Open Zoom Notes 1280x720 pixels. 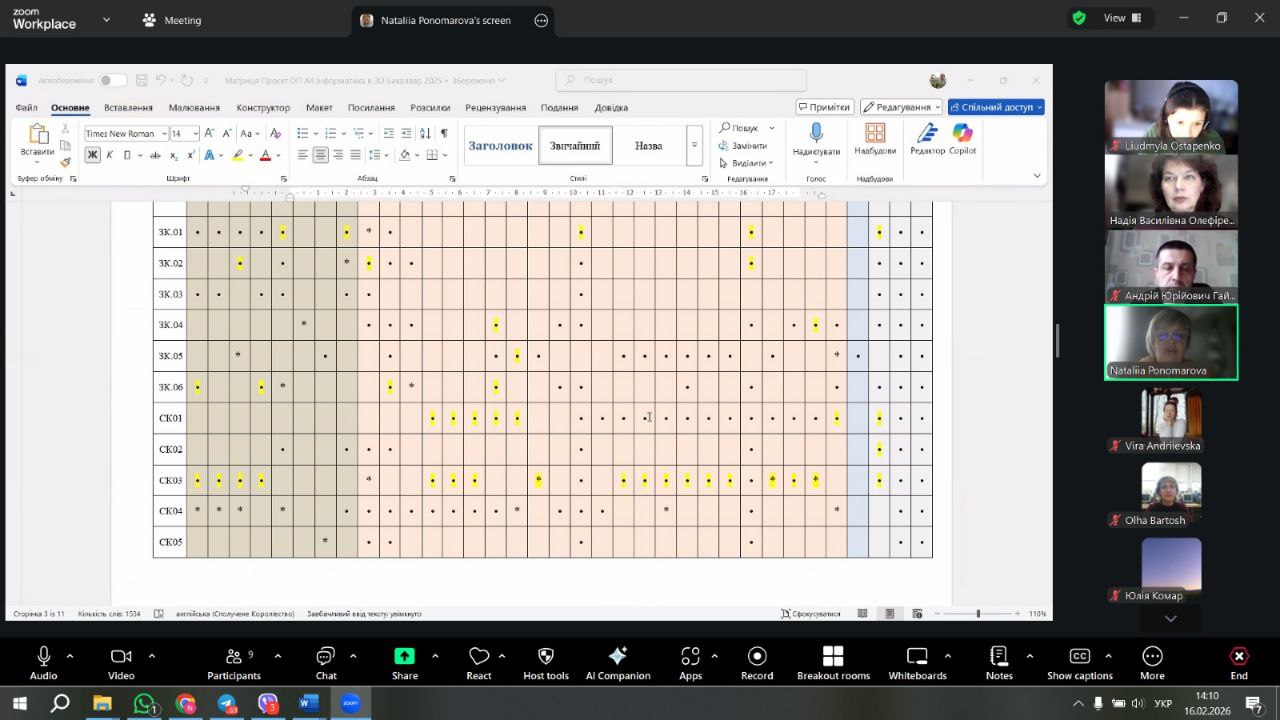pyautogui.click(x=999, y=663)
